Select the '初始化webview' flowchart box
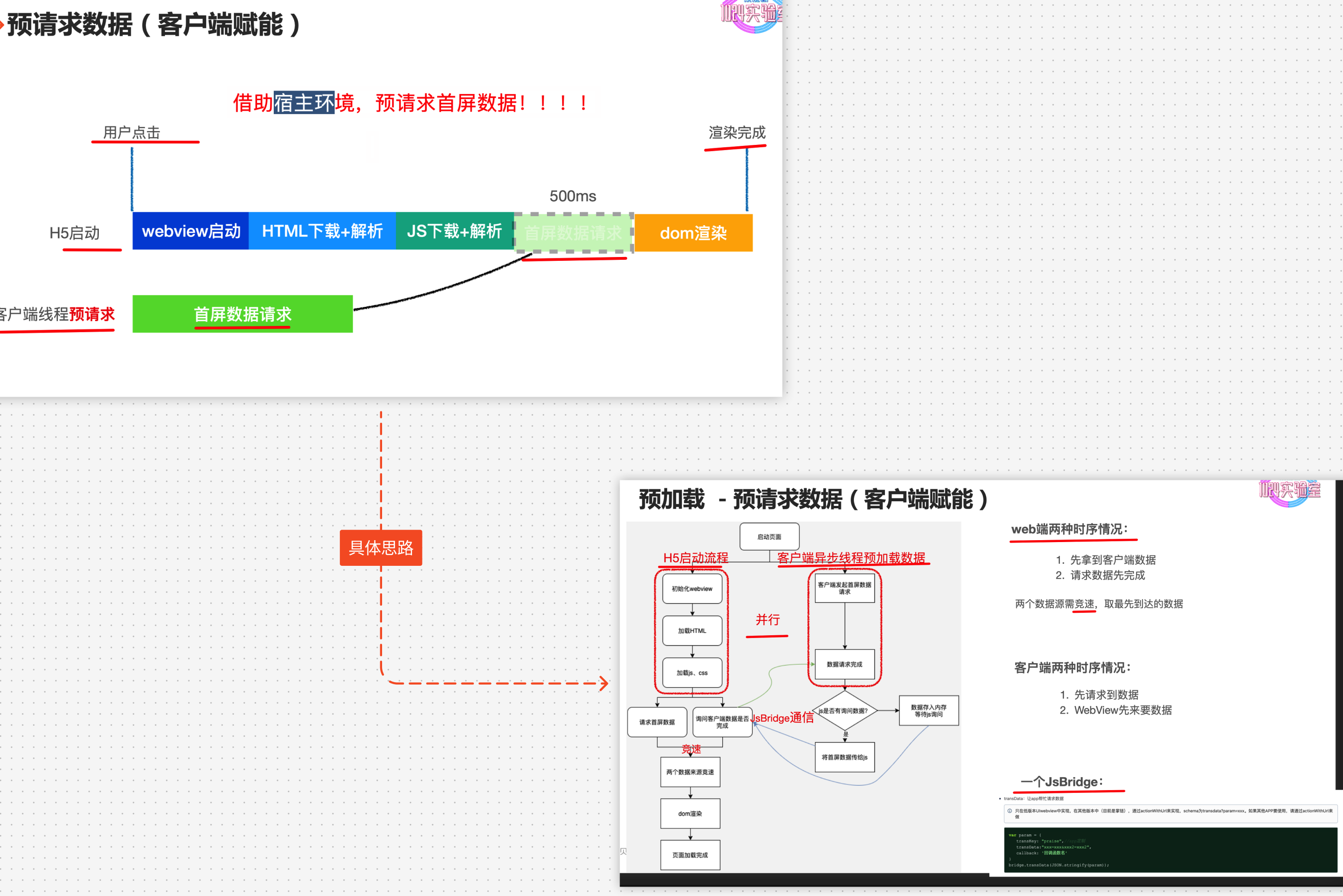The width and height of the screenshot is (1343, 896). (692, 589)
